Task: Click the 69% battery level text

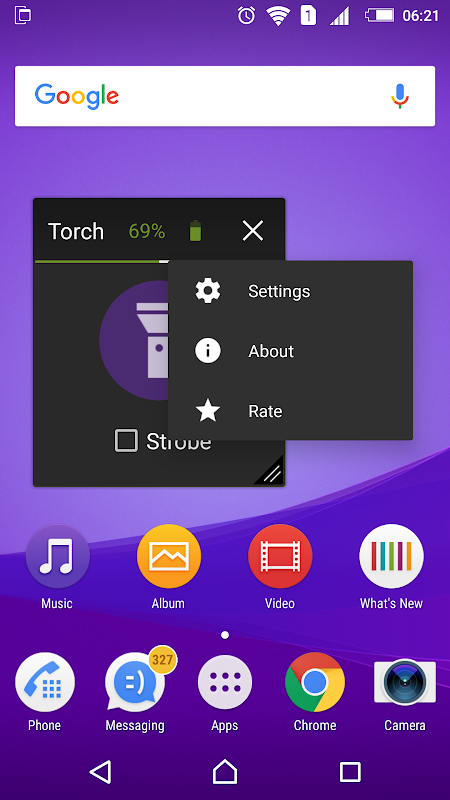Action: point(147,232)
